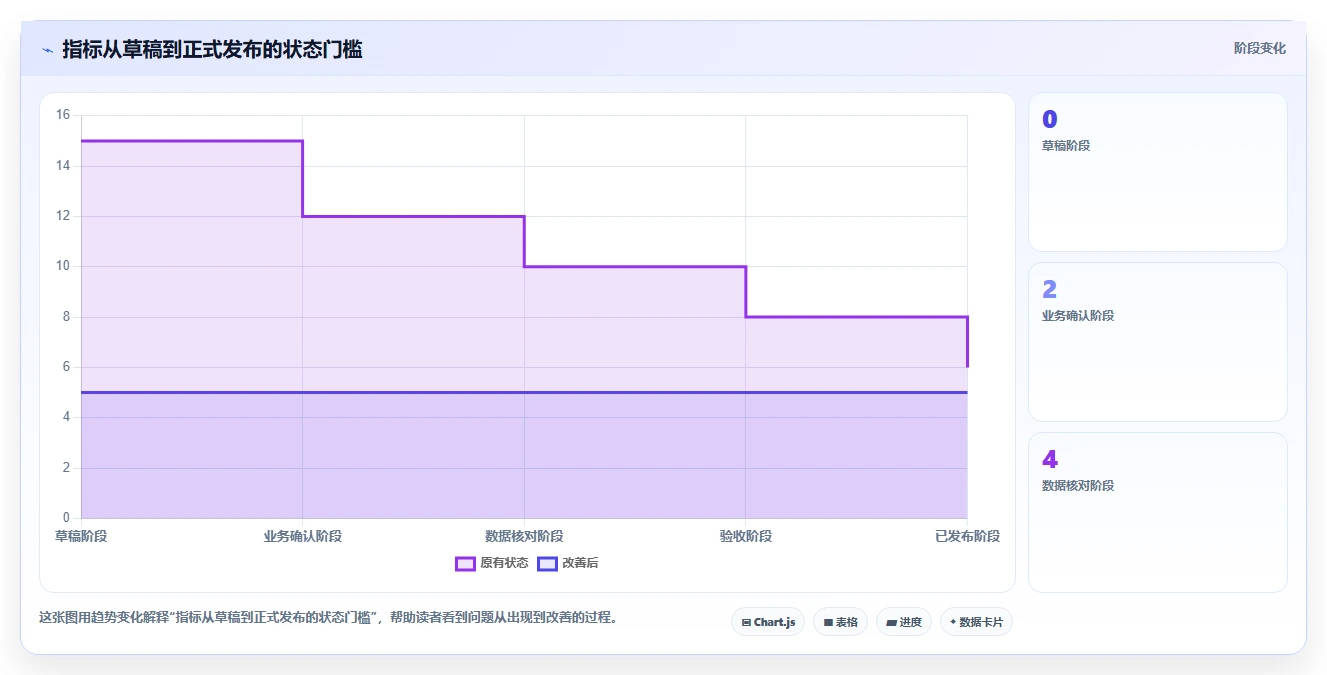Click the title 指标从草稿到正式发布的状态门槛
The image size is (1327, 675).
click(x=212, y=49)
